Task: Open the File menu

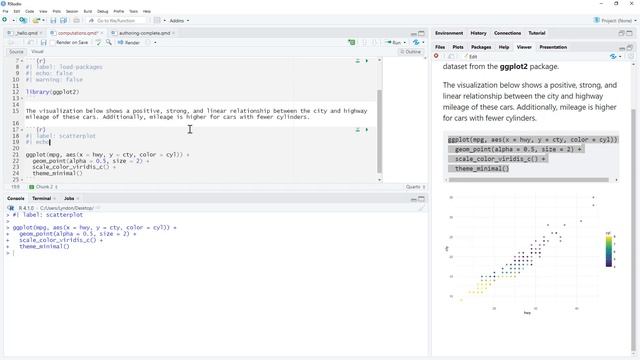Action: pos(5,11)
